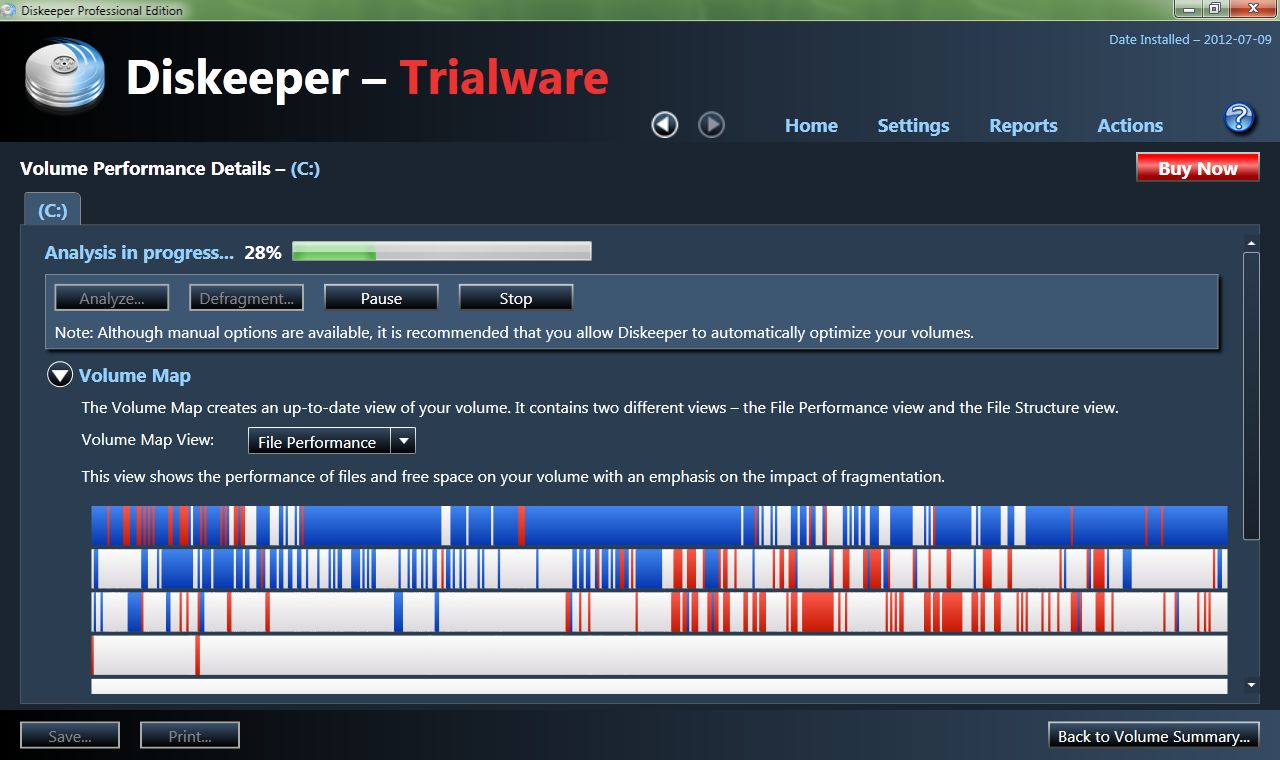Screen dimensions: 1280x760
Task: Open the Volume Map View dropdown arrow
Action: point(403,441)
